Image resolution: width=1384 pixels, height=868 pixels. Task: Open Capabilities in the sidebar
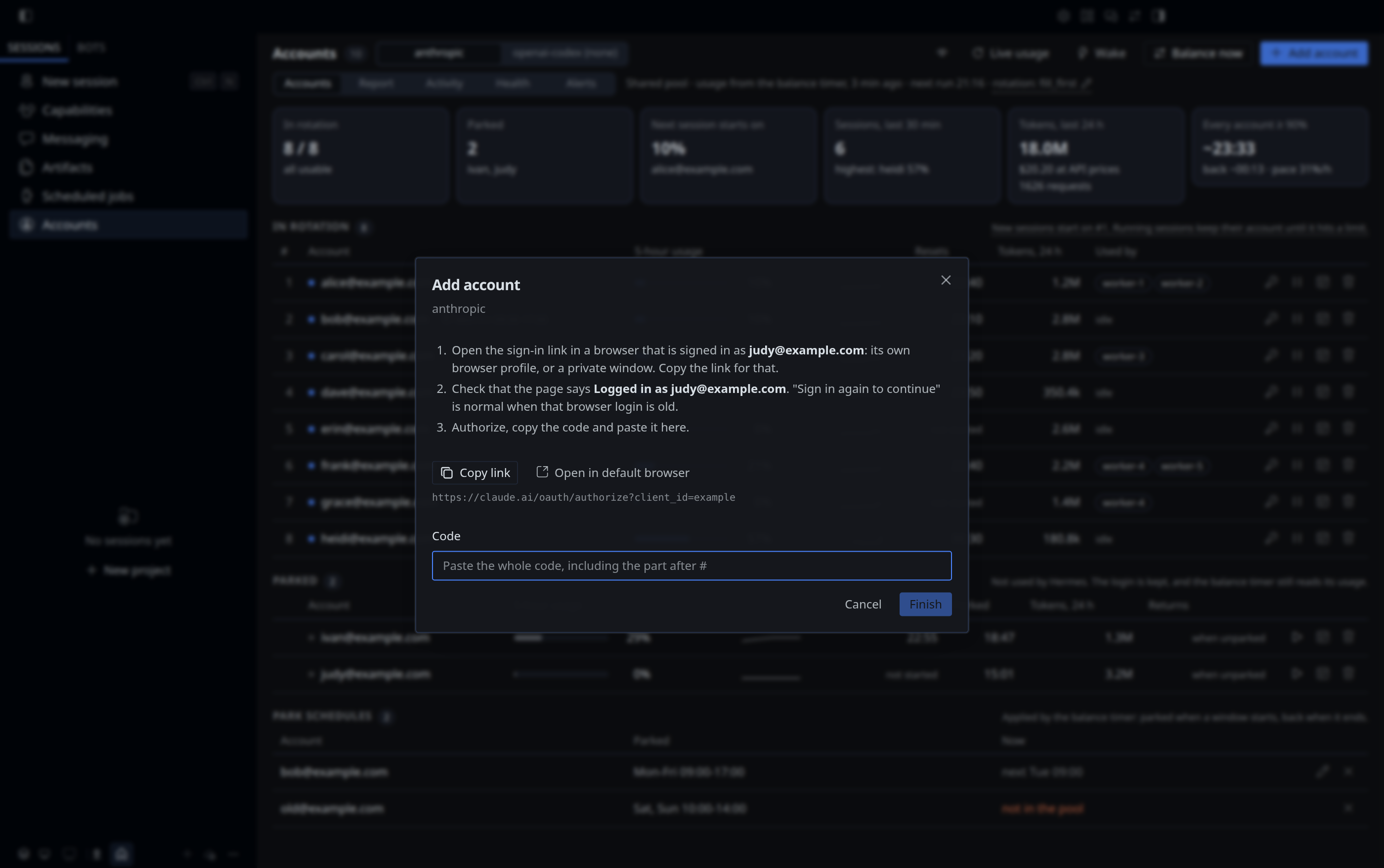[x=129, y=110]
